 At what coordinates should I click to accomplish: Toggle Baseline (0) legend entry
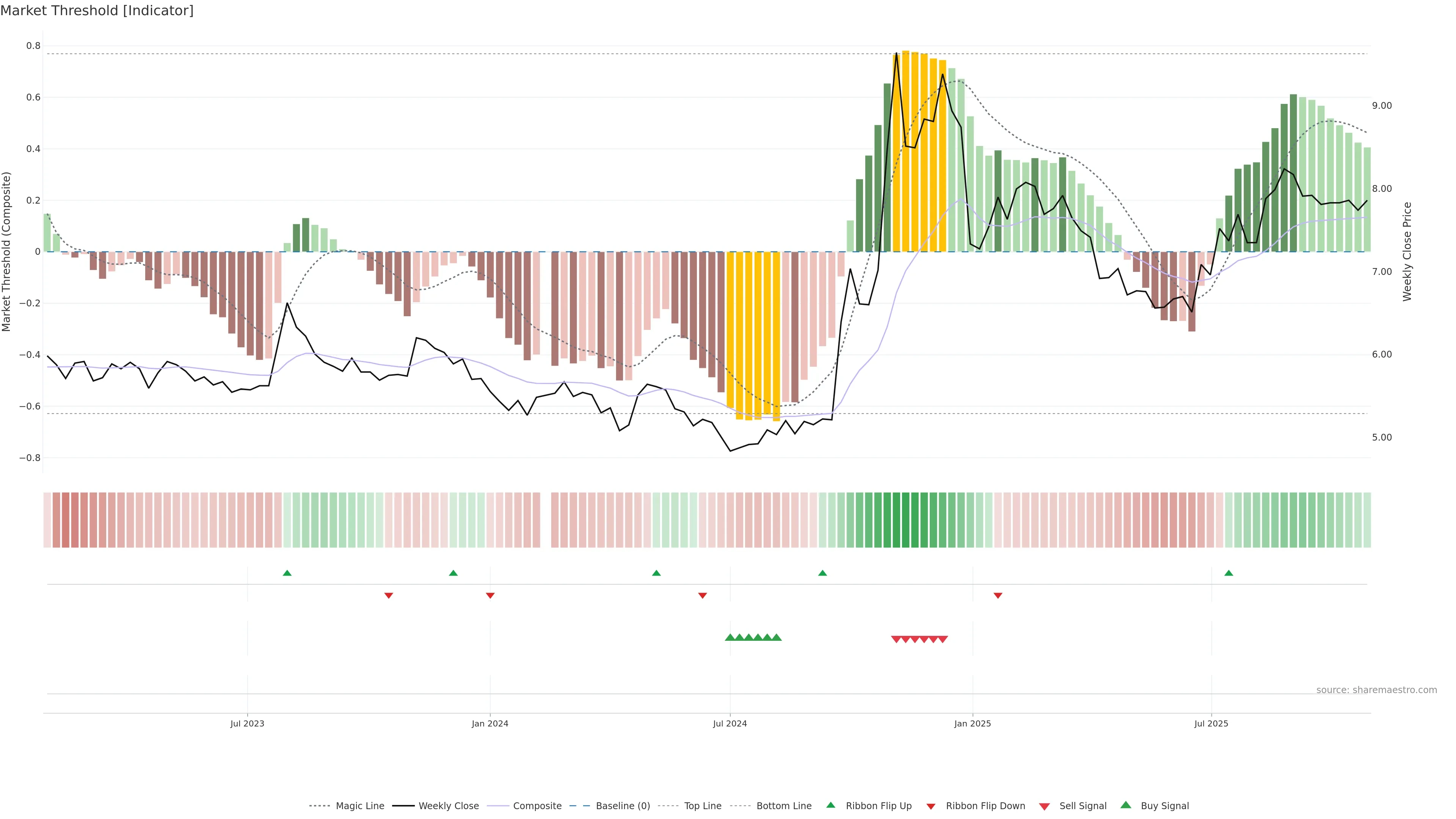point(622,805)
